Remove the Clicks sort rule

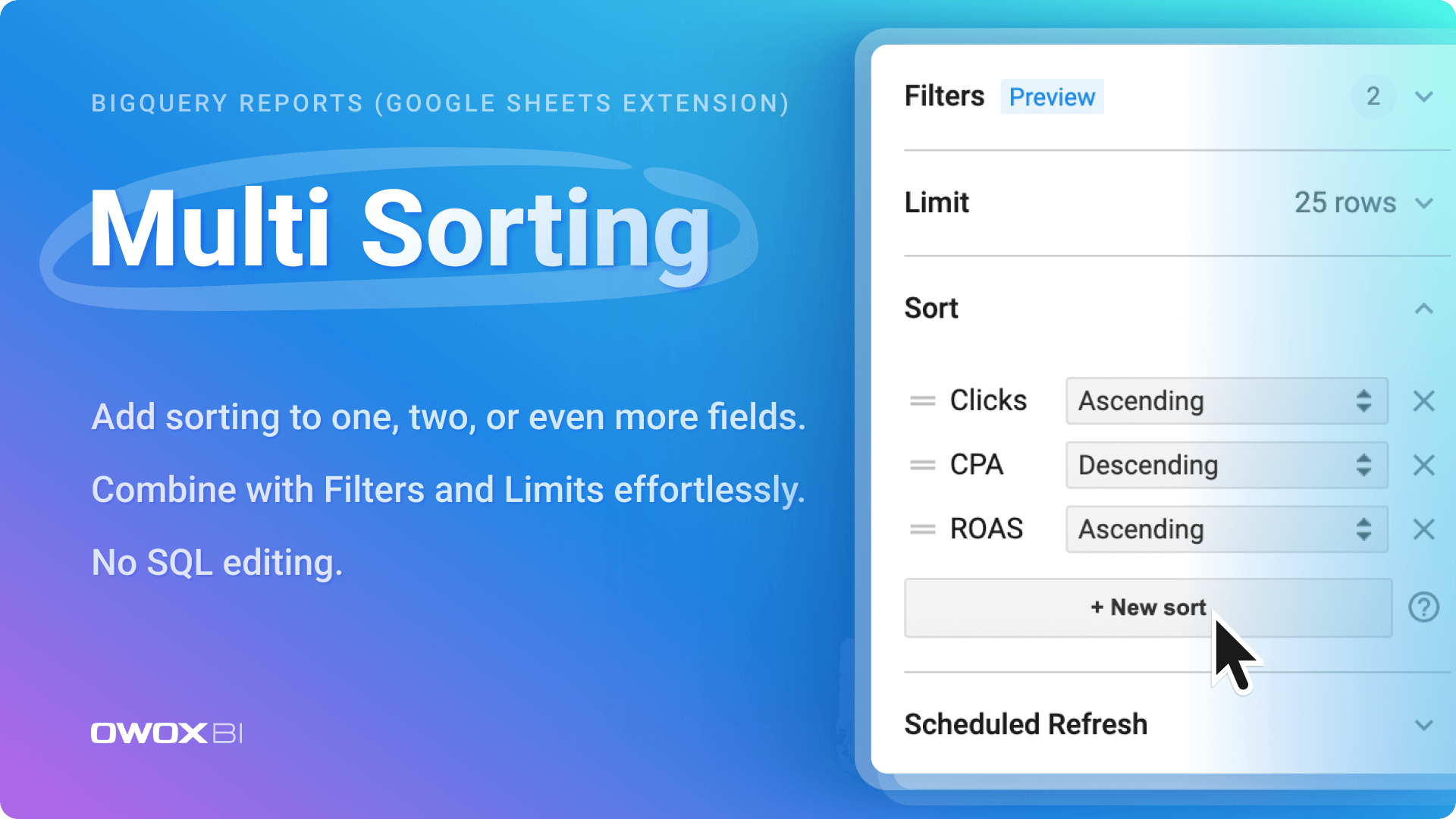pyautogui.click(x=1423, y=401)
